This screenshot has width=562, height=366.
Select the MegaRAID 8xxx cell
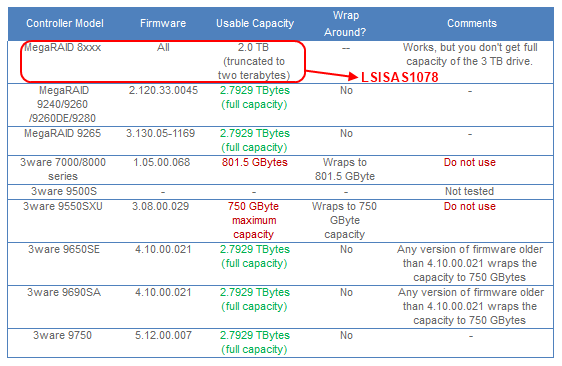(63, 48)
